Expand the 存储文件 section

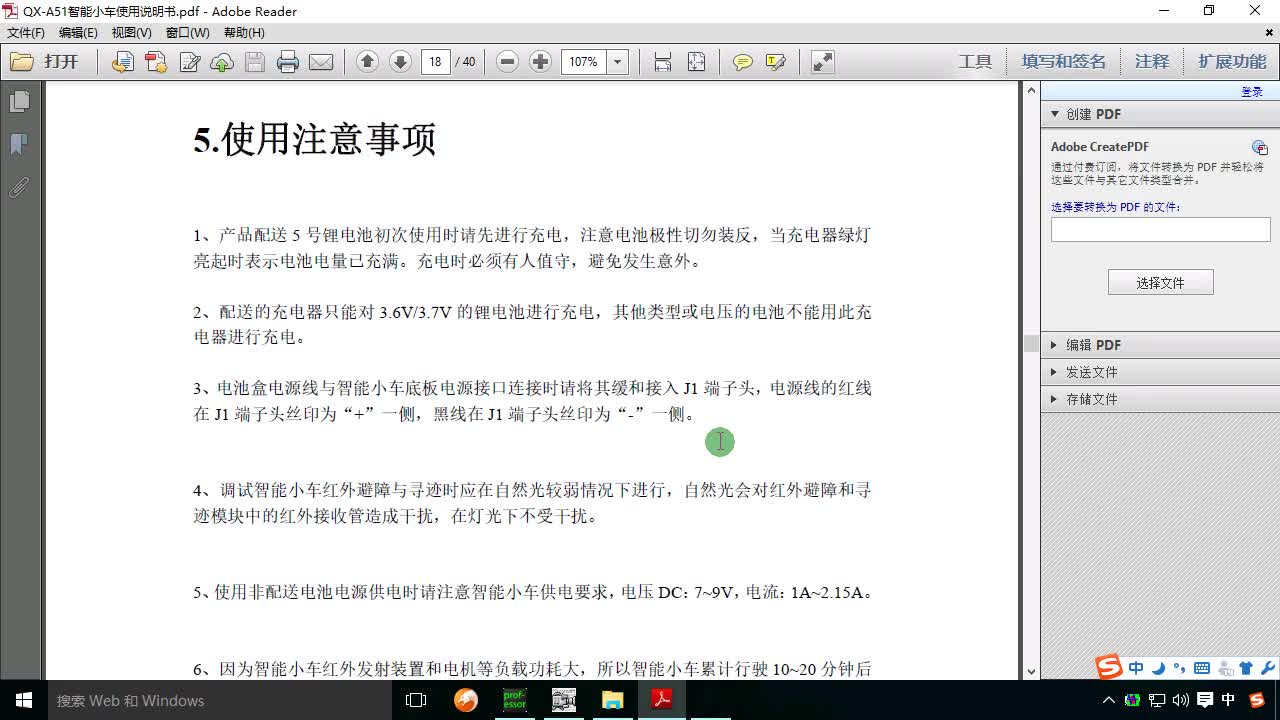pyautogui.click(x=1160, y=399)
